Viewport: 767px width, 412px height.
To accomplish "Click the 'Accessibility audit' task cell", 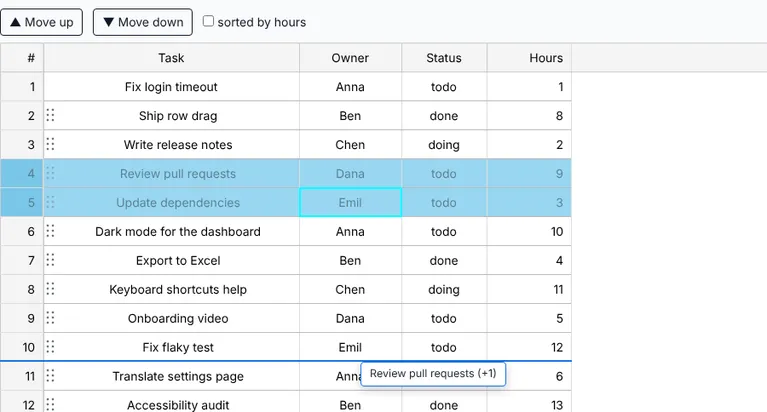I will (172, 402).
